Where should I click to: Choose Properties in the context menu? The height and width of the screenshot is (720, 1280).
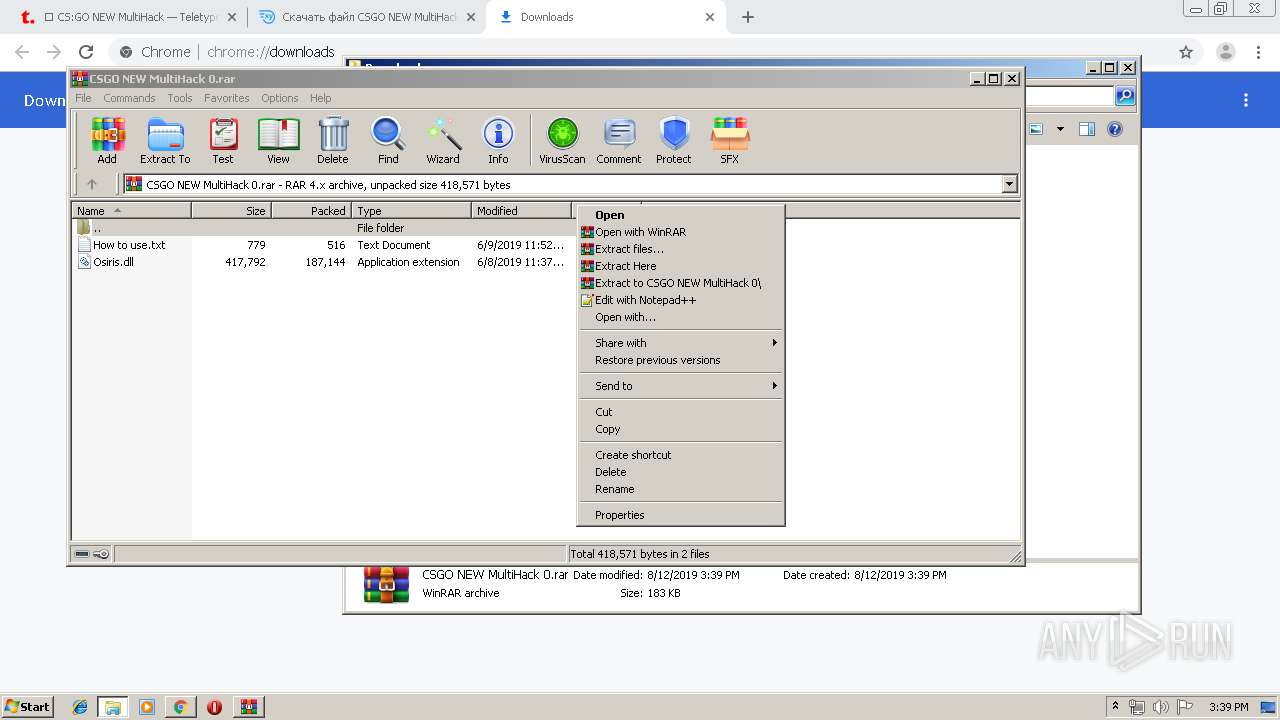(680, 515)
